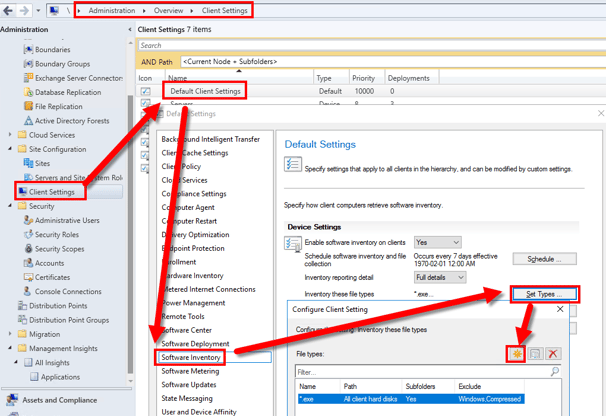Open the Boundary Groups node icon

28,64
